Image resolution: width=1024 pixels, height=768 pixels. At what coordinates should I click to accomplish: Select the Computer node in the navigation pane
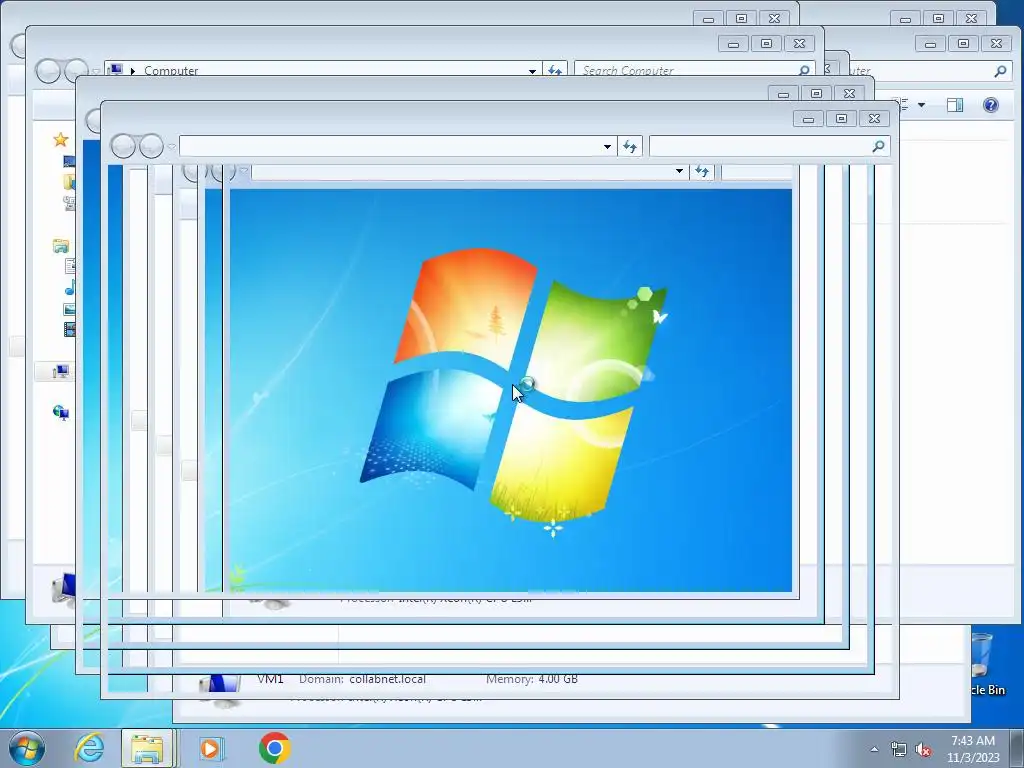point(61,372)
